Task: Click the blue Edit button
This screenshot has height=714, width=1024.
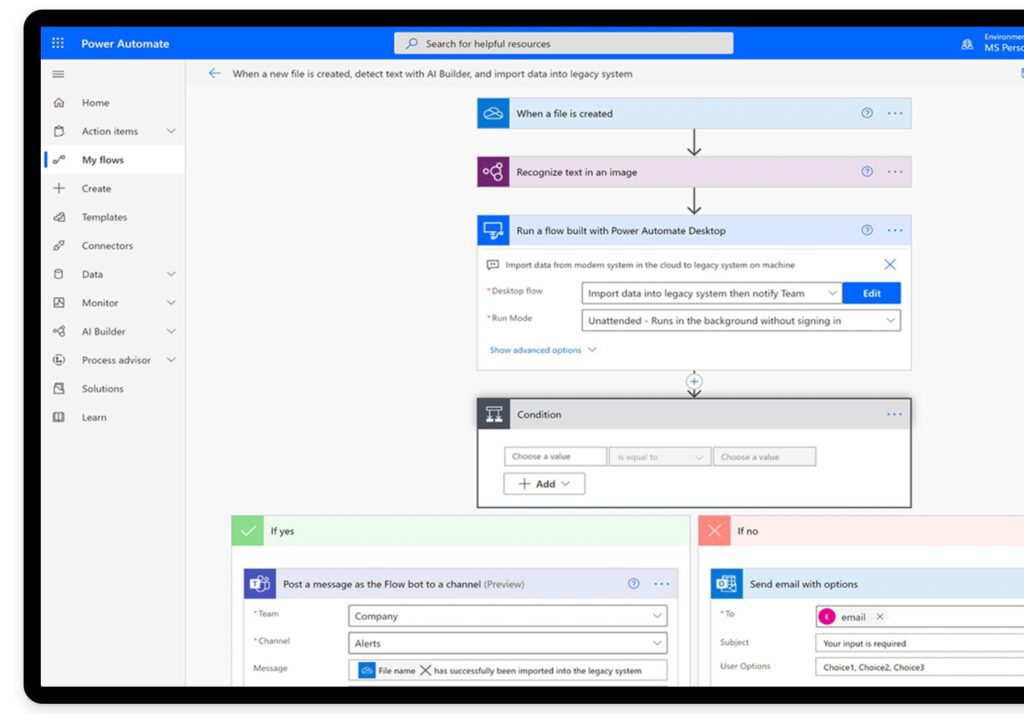Action: click(x=871, y=293)
